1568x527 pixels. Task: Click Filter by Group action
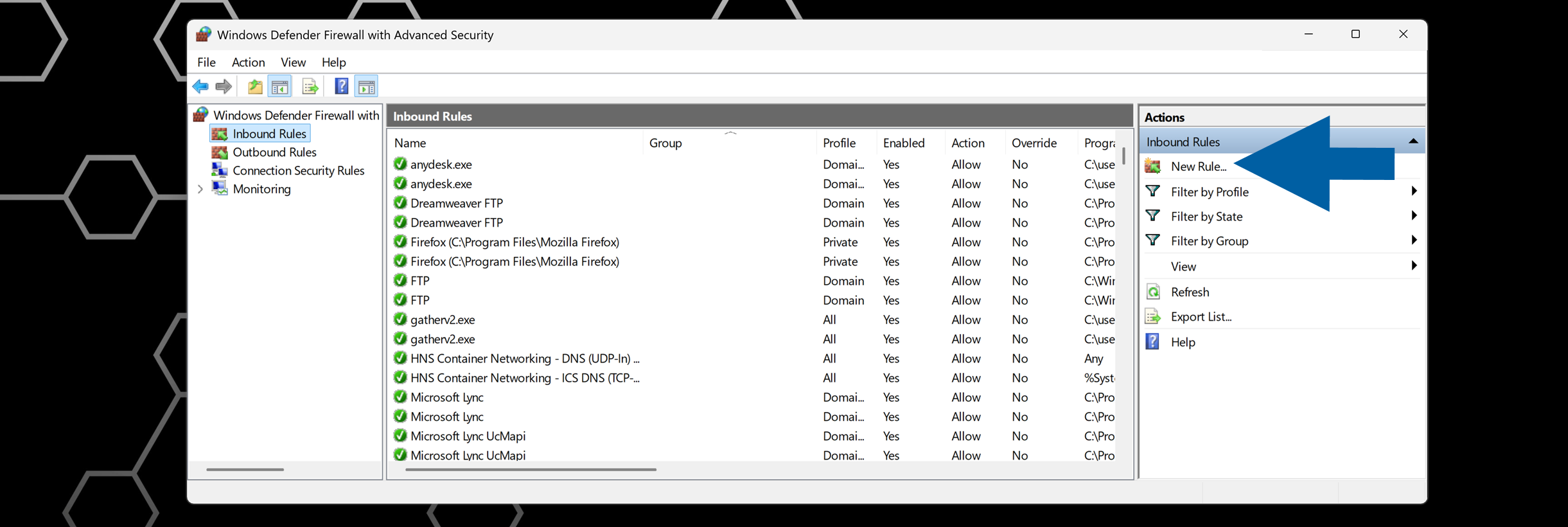1210,241
